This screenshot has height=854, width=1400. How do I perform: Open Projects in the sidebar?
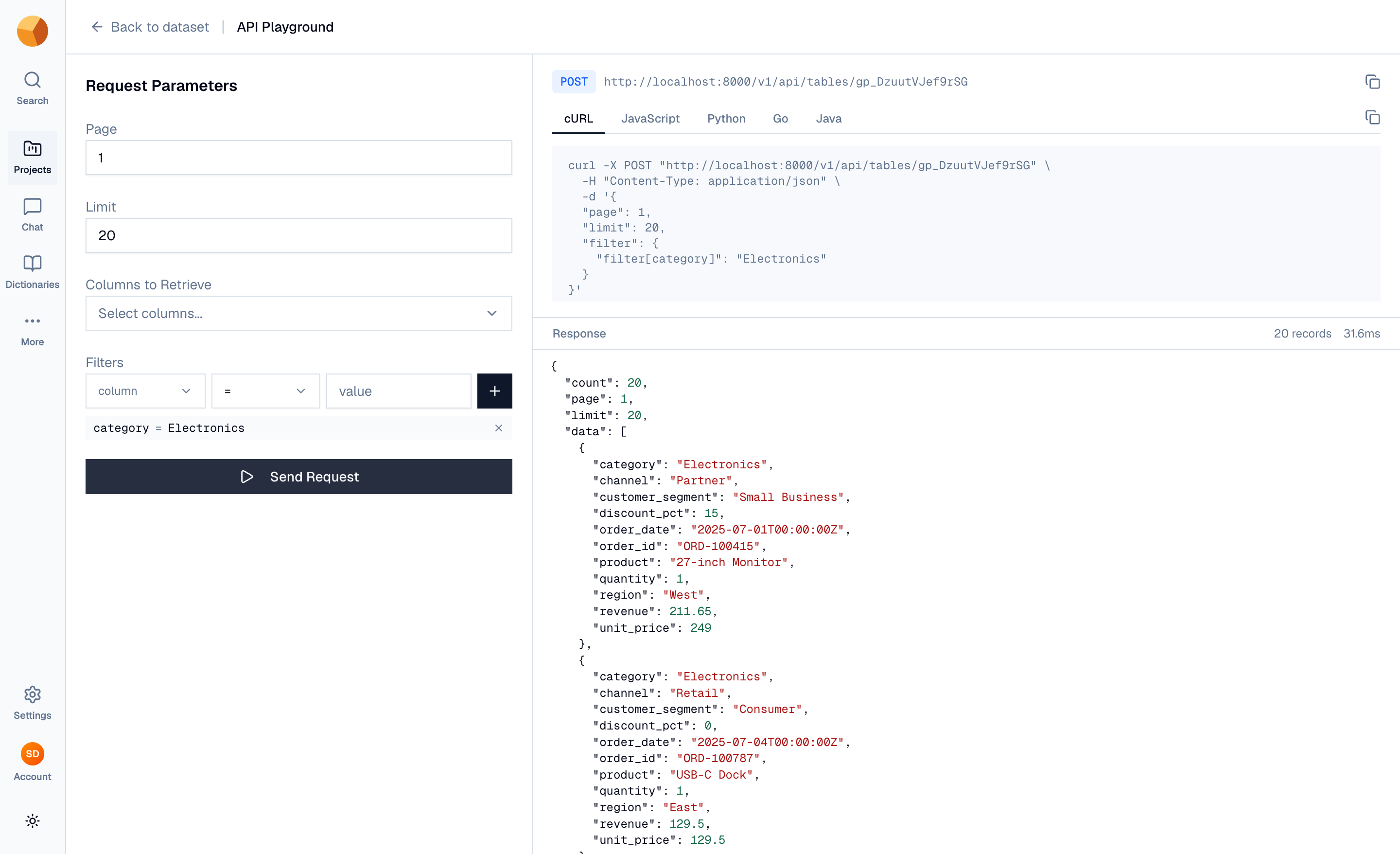click(33, 158)
